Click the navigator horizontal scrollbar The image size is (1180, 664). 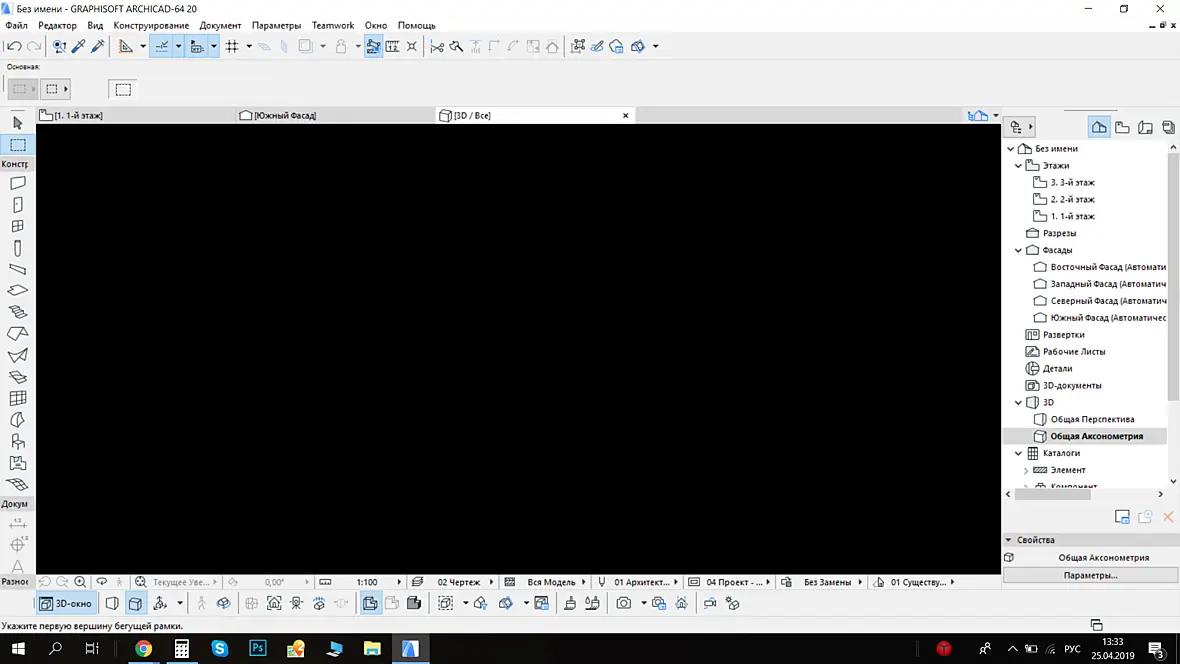tap(1084, 495)
